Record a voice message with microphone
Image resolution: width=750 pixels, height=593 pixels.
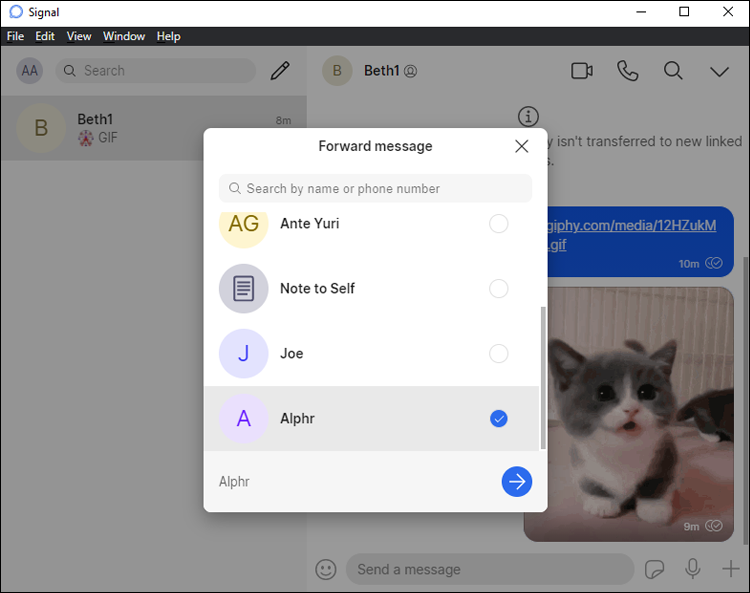(693, 569)
